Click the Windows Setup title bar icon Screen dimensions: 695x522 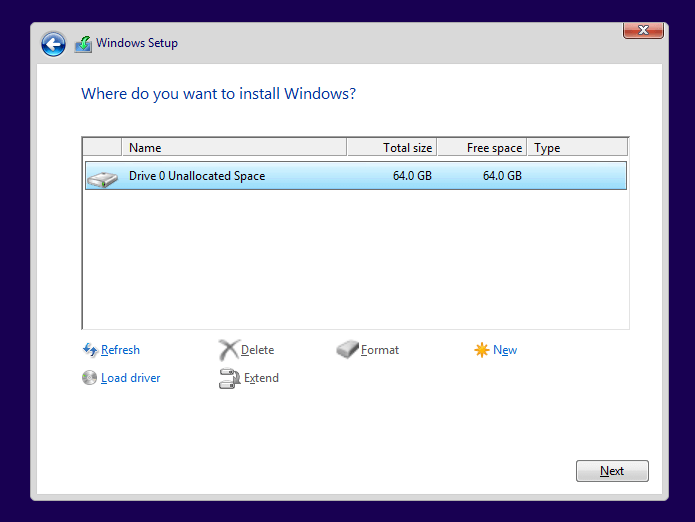coord(83,44)
